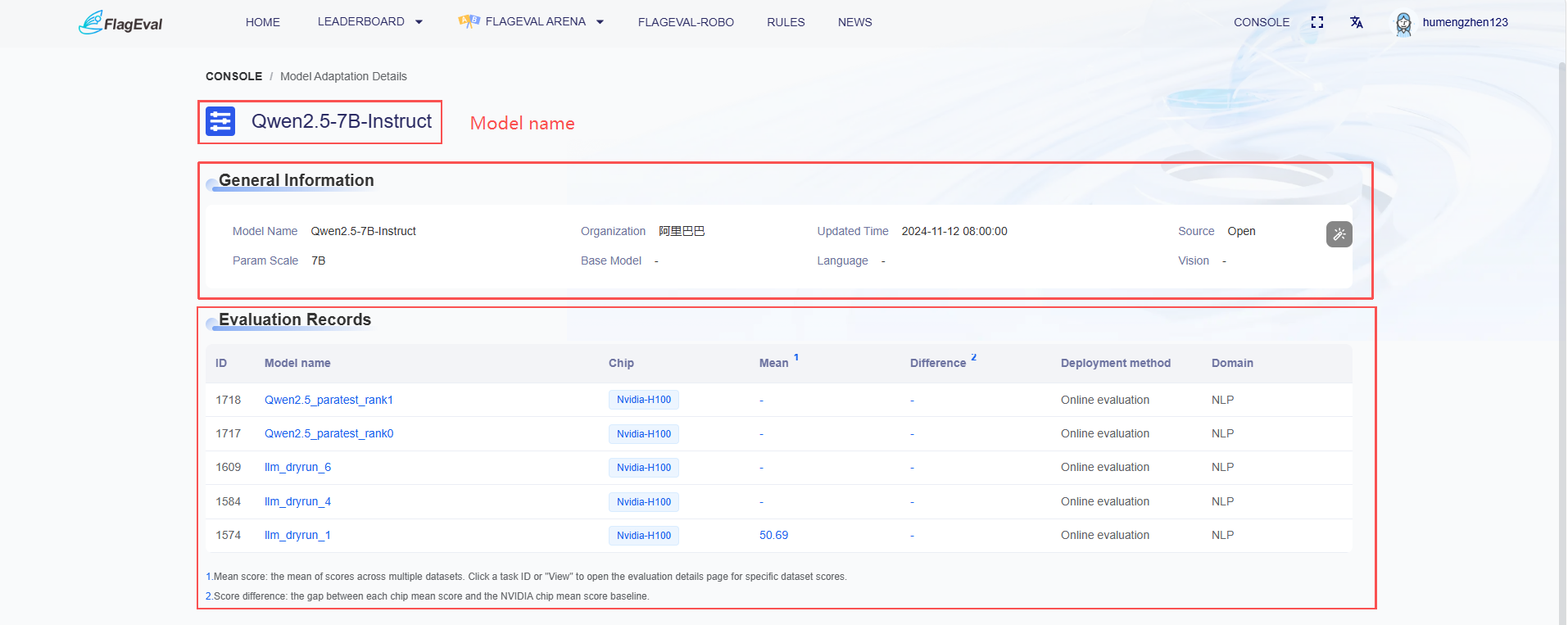Click the page vertical scrollbar
The width and height of the screenshot is (1568, 625).
(1562, 328)
